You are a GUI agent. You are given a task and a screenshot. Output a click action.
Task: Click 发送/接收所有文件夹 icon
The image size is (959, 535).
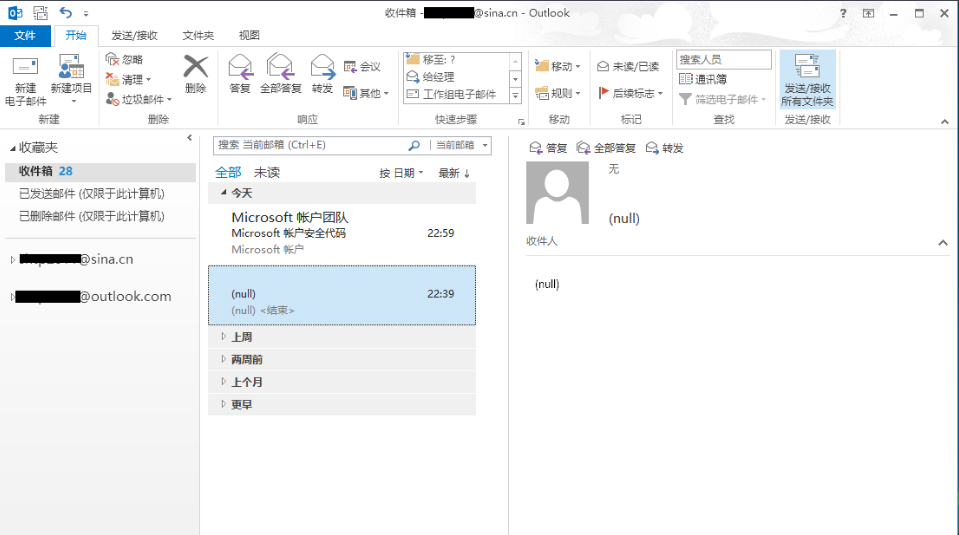pyautogui.click(x=807, y=70)
